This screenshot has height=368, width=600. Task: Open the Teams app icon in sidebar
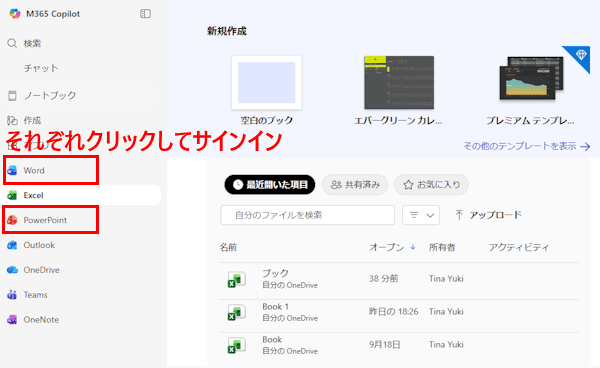[12, 295]
